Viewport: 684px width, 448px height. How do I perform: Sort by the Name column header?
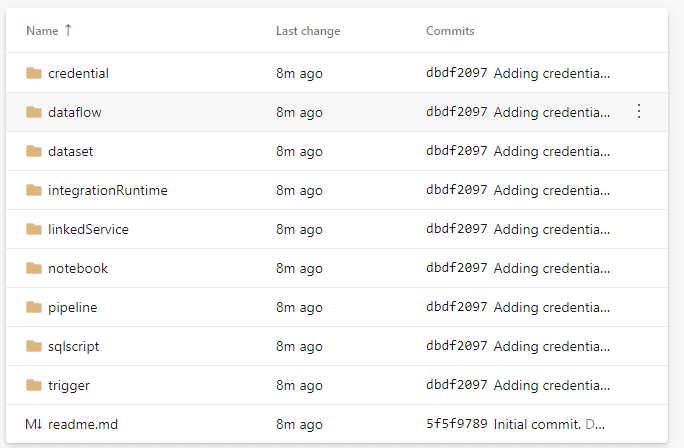coord(42,31)
